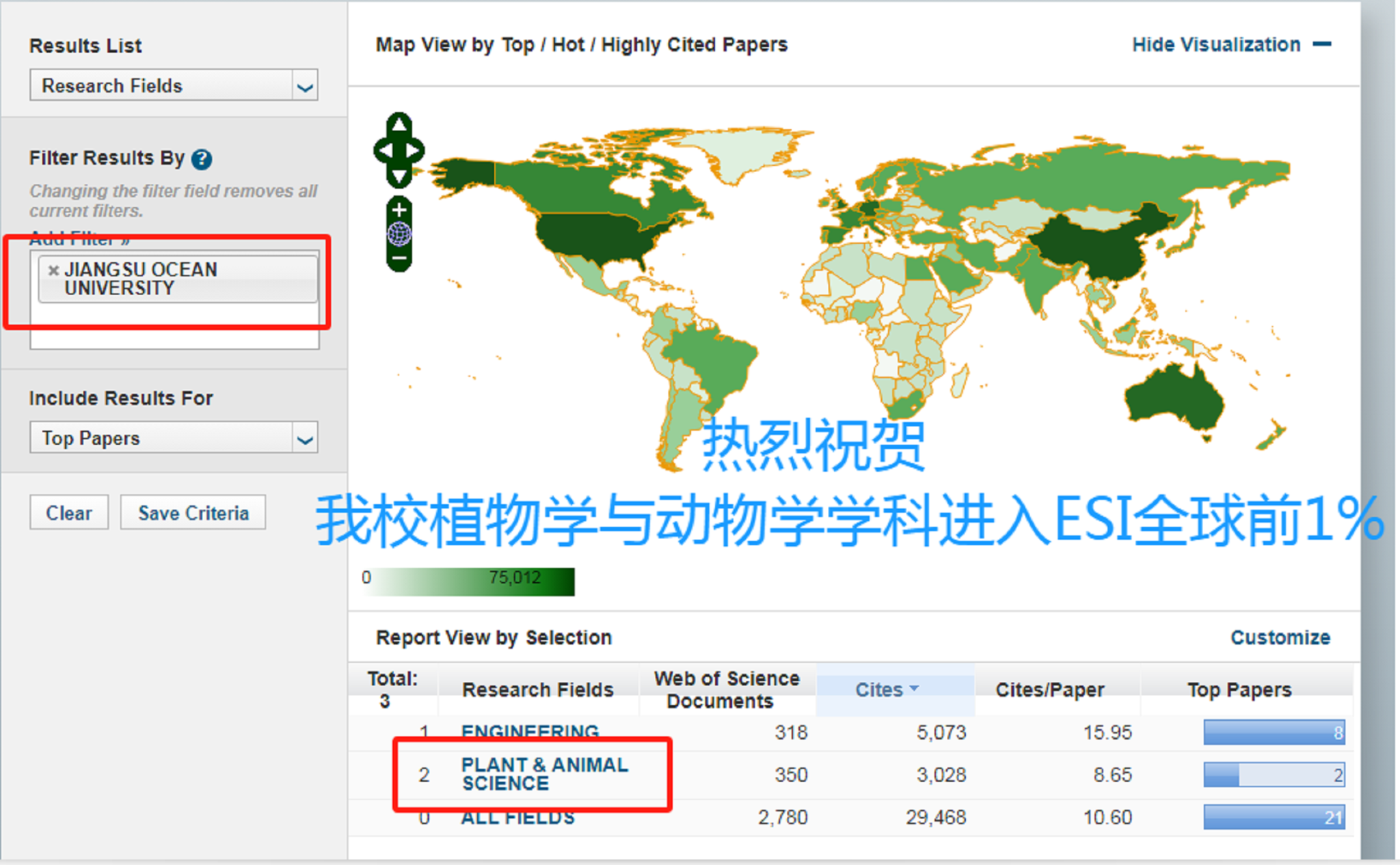This screenshot has width=1400, height=865.
Task: Remove Jiangsu Ocean University filter
Action: click(53, 271)
